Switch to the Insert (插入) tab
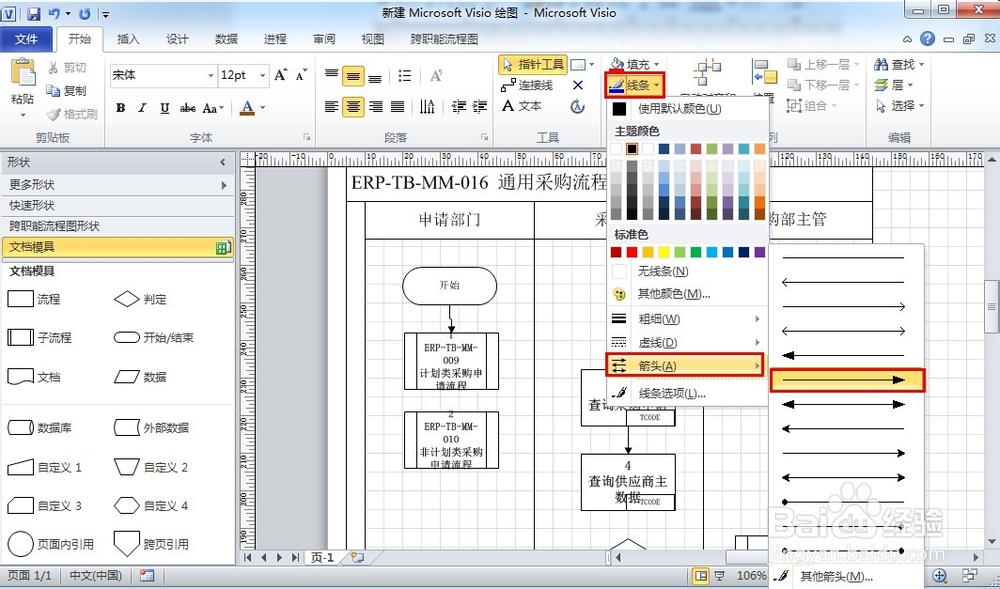This screenshot has width=1000, height=589. pos(128,39)
